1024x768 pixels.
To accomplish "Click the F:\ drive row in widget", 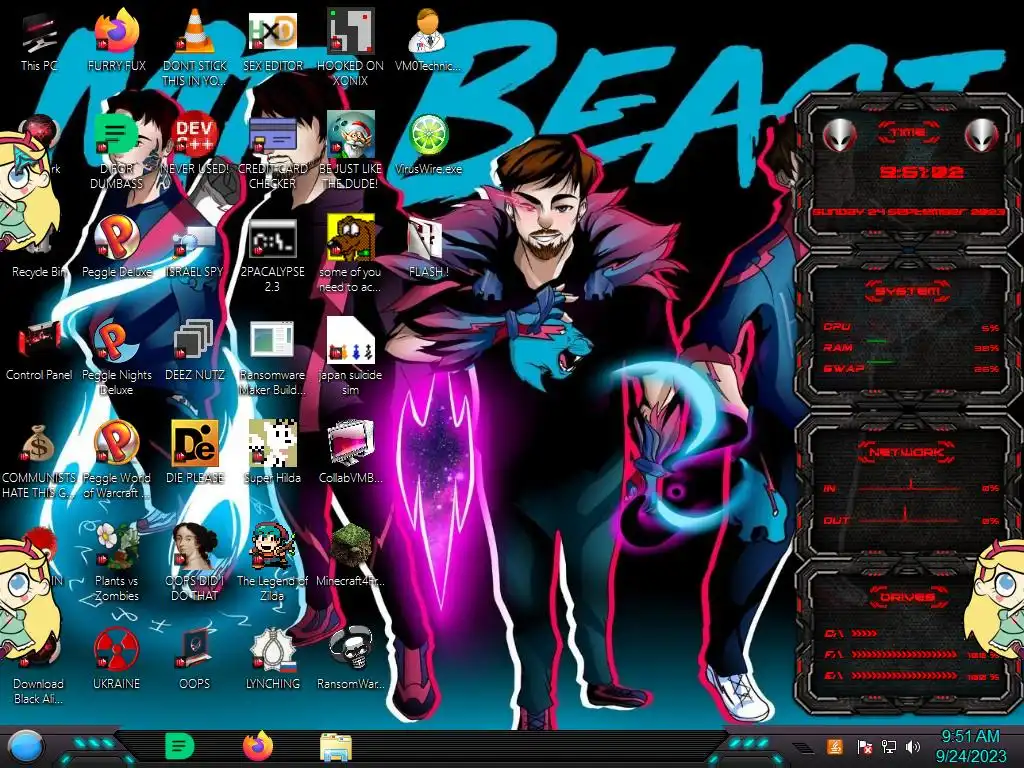I will pyautogui.click(x=912, y=654).
